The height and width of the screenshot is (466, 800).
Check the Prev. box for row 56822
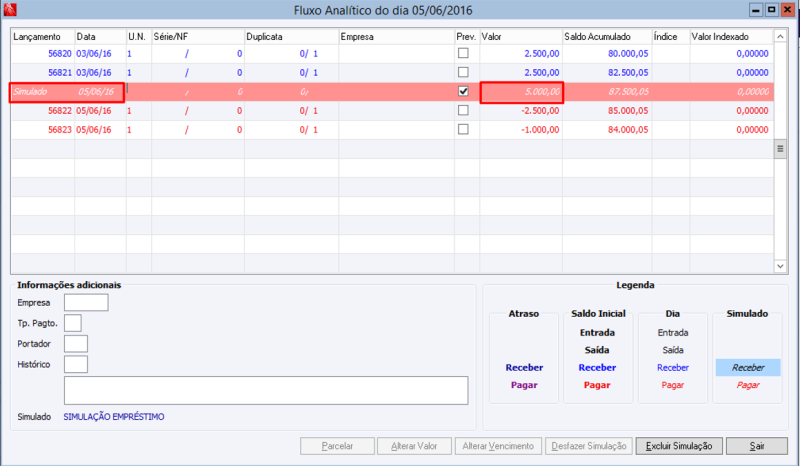tap(463, 110)
